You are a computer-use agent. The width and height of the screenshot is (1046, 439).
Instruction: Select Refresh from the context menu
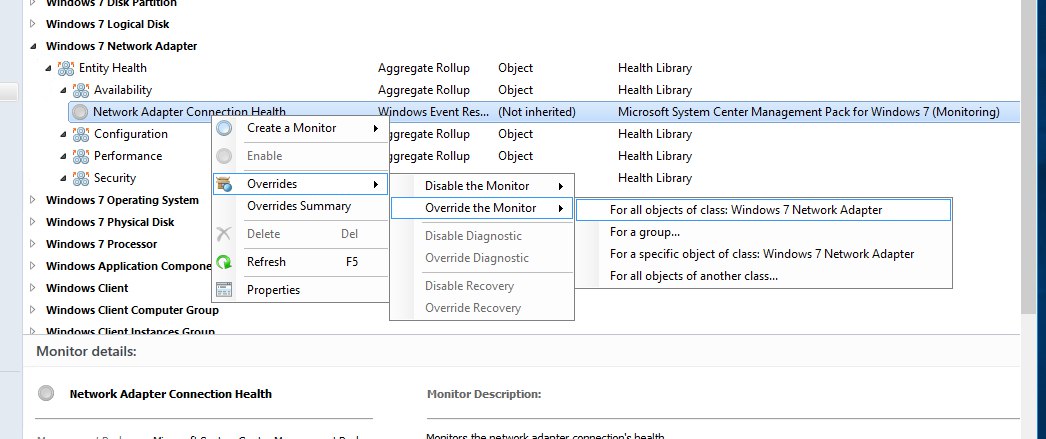300,262
